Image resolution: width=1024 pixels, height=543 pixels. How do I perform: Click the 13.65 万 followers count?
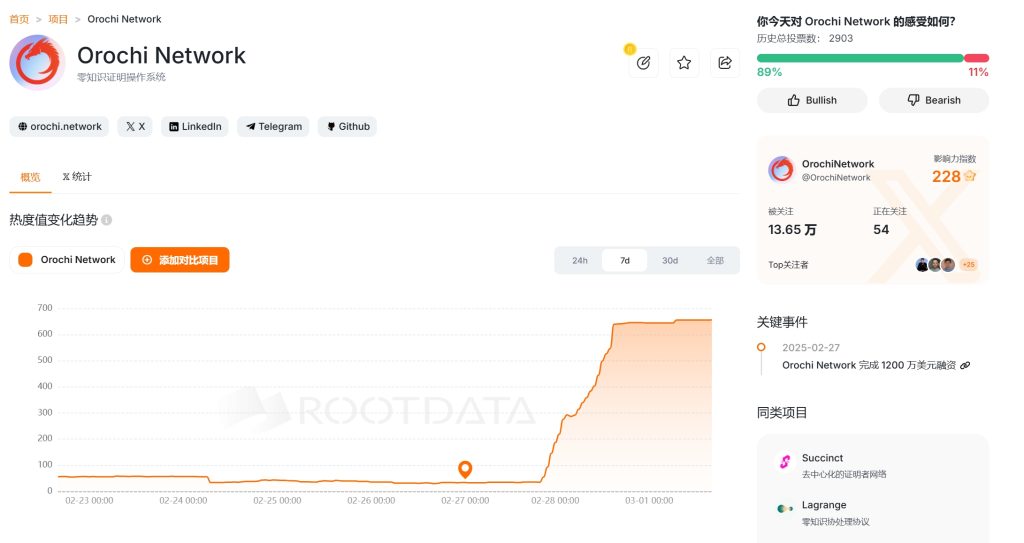pyautogui.click(x=792, y=229)
